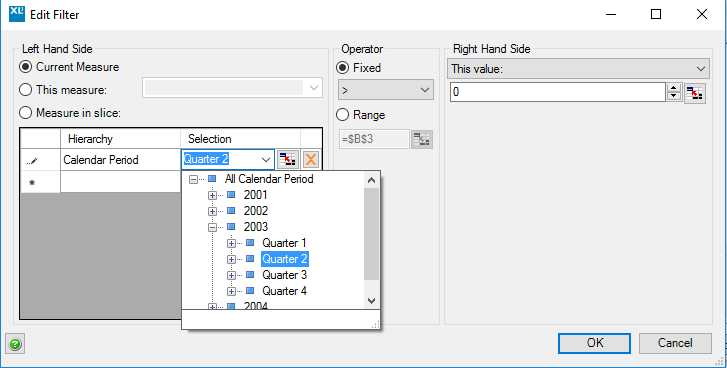Click the green help icon
The image size is (727, 368).
tap(15, 344)
